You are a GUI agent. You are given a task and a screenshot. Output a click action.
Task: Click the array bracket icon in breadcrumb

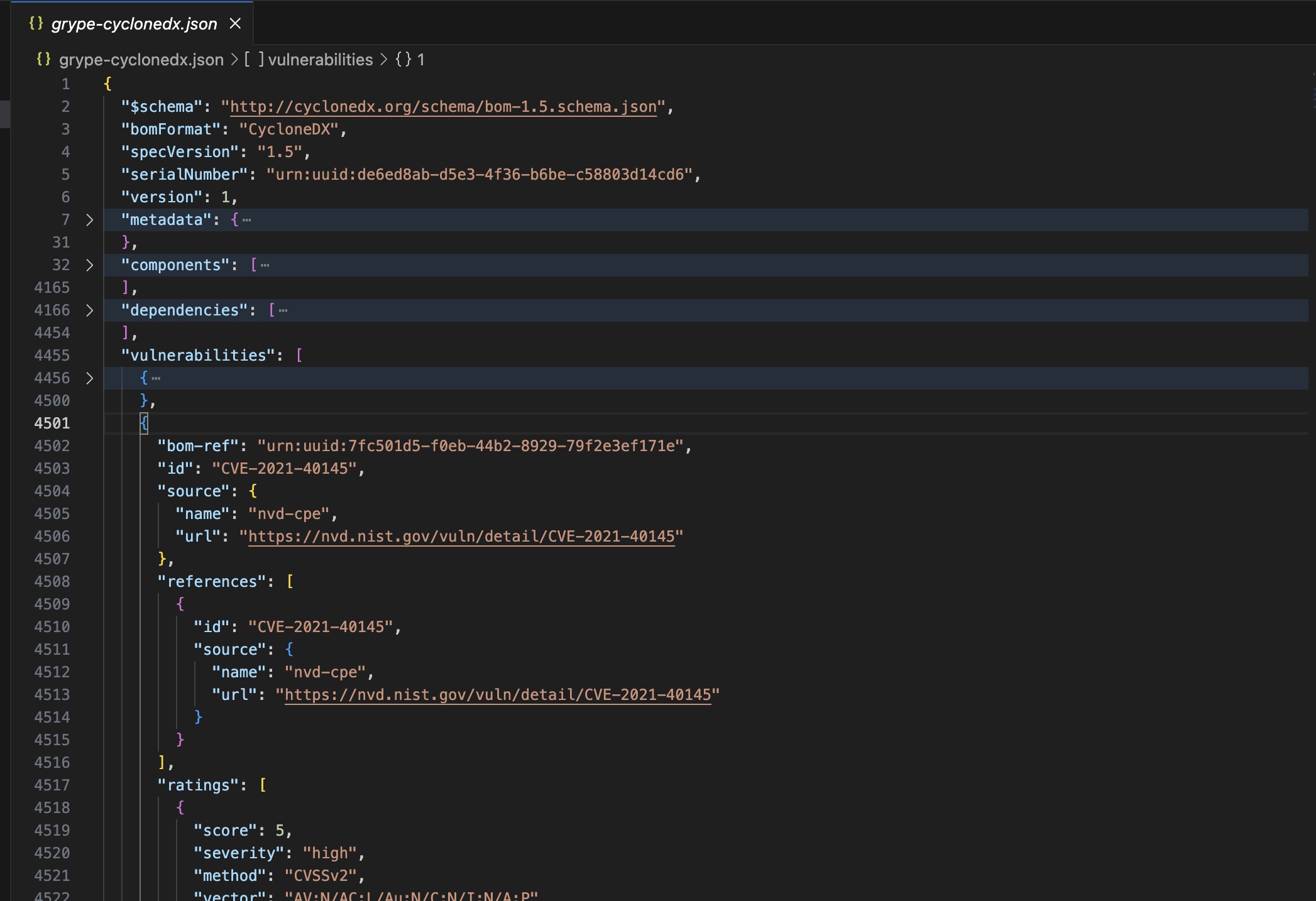(254, 60)
